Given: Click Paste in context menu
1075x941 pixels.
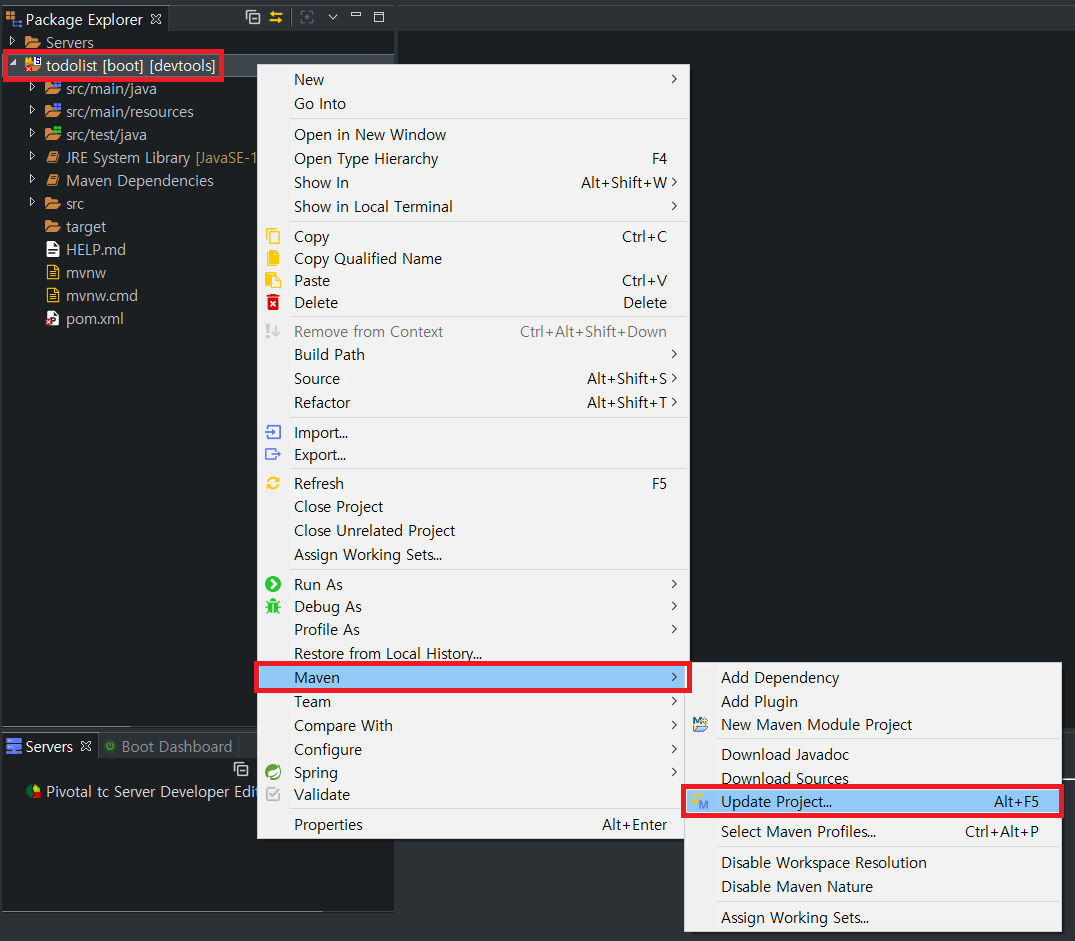Looking at the screenshot, I should (473, 280).
